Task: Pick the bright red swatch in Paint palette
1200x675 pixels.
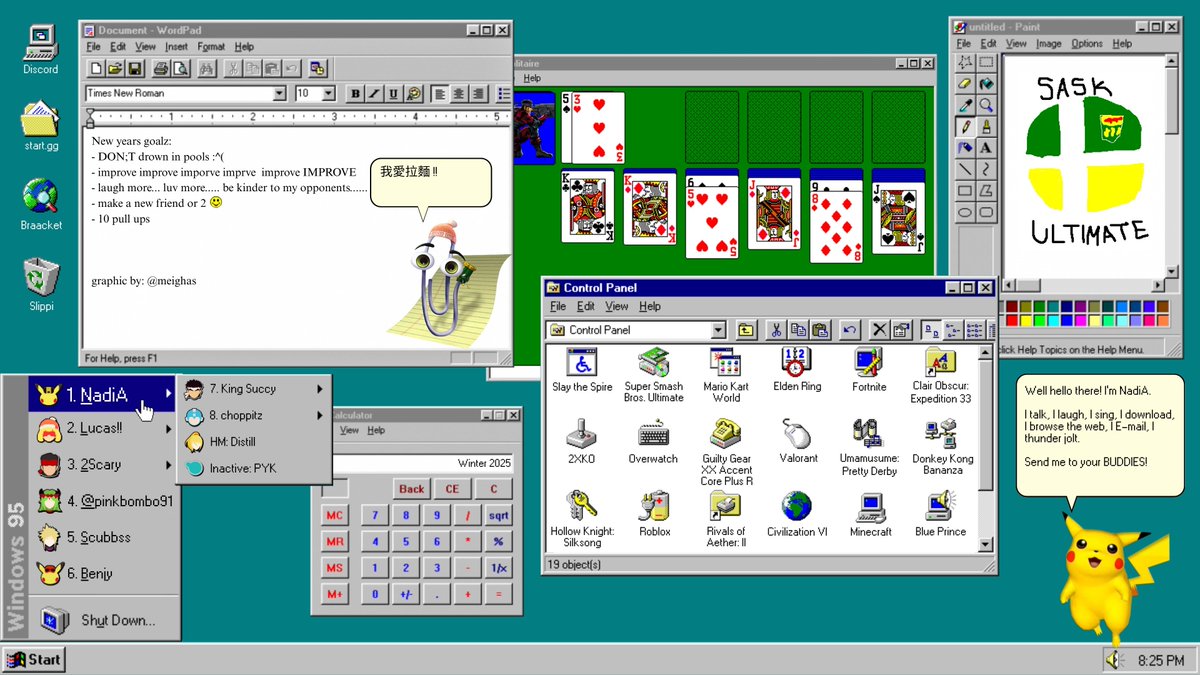Action: click(x=1012, y=321)
